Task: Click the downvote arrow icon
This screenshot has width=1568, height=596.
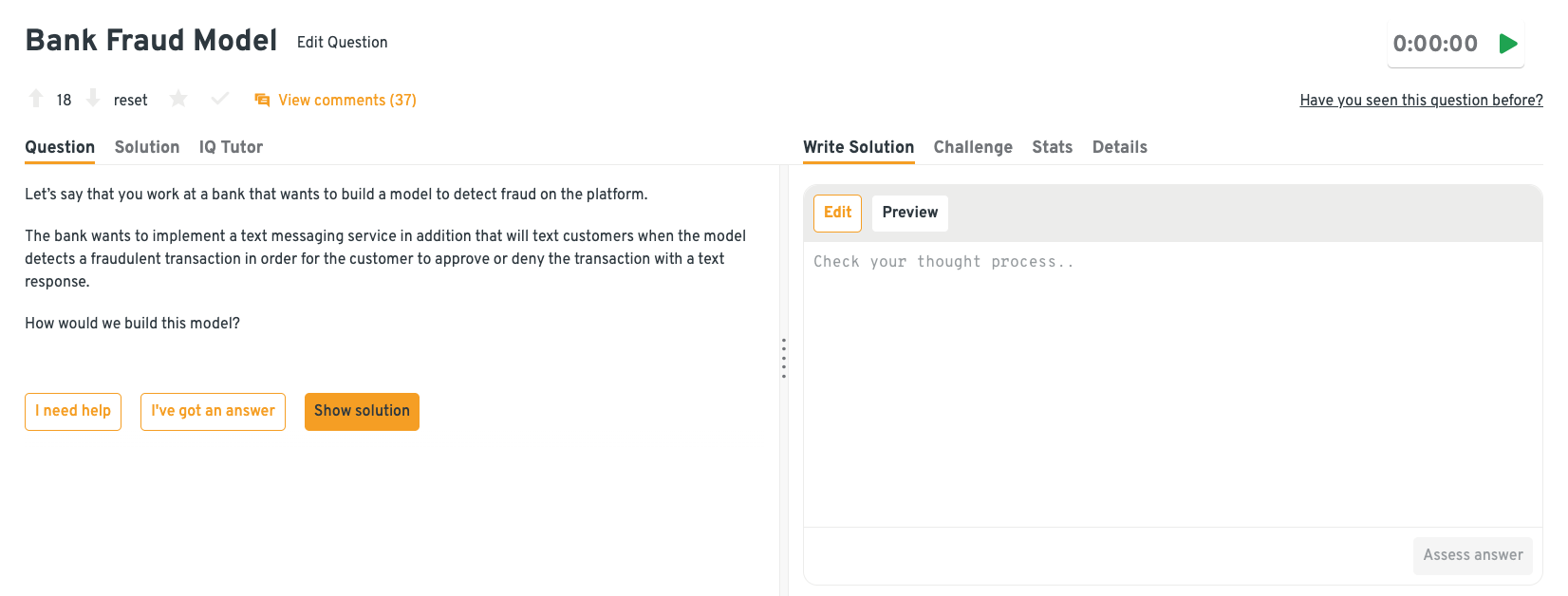Action: coord(93,99)
